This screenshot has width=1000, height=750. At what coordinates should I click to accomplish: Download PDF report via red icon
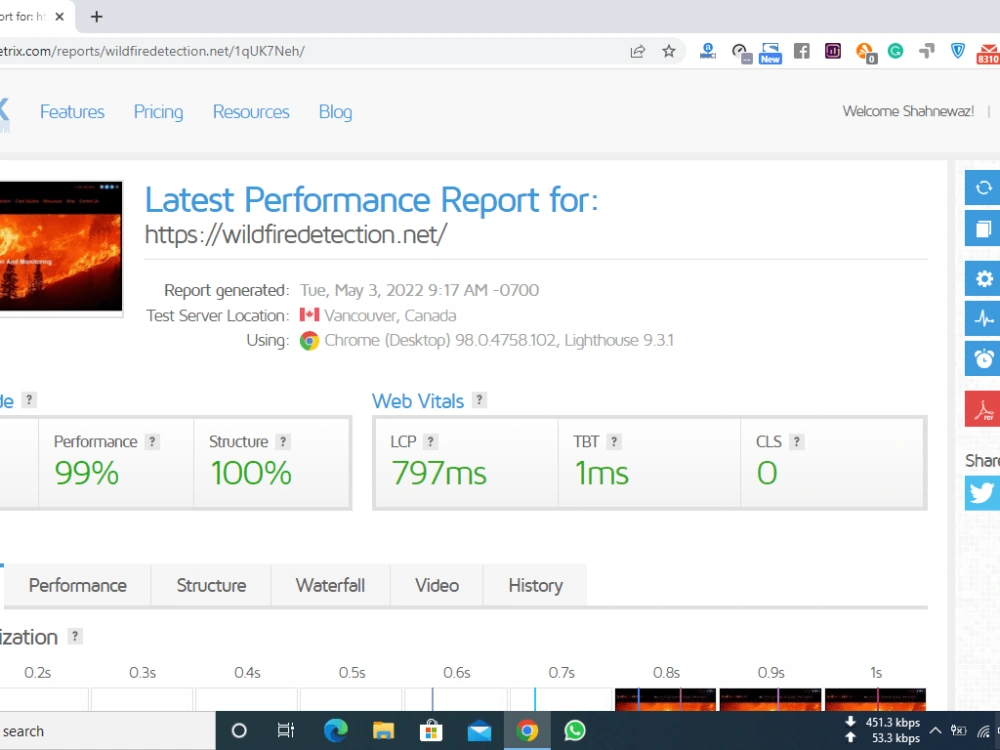click(x=983, y=408)
